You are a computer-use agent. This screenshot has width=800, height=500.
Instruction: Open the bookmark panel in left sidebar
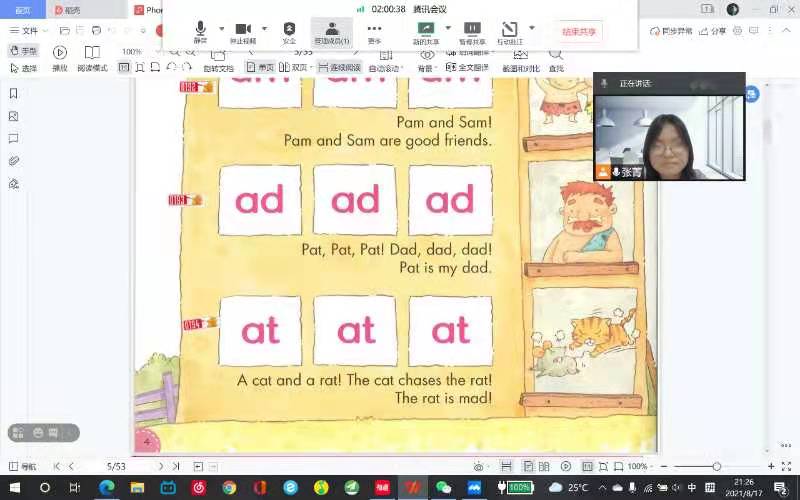pos(14,93)
